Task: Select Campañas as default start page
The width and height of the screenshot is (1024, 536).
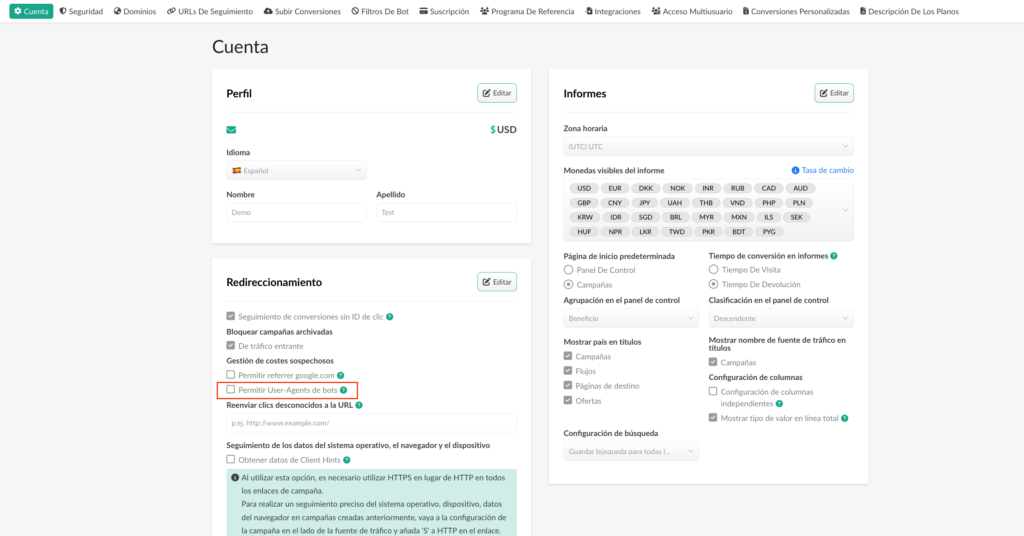Action: (x=568, y=285)
